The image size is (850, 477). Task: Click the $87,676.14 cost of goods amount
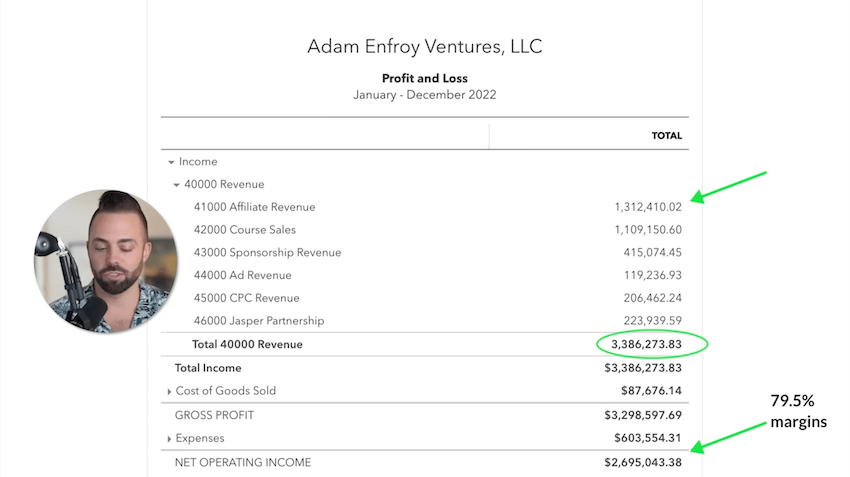651,391
